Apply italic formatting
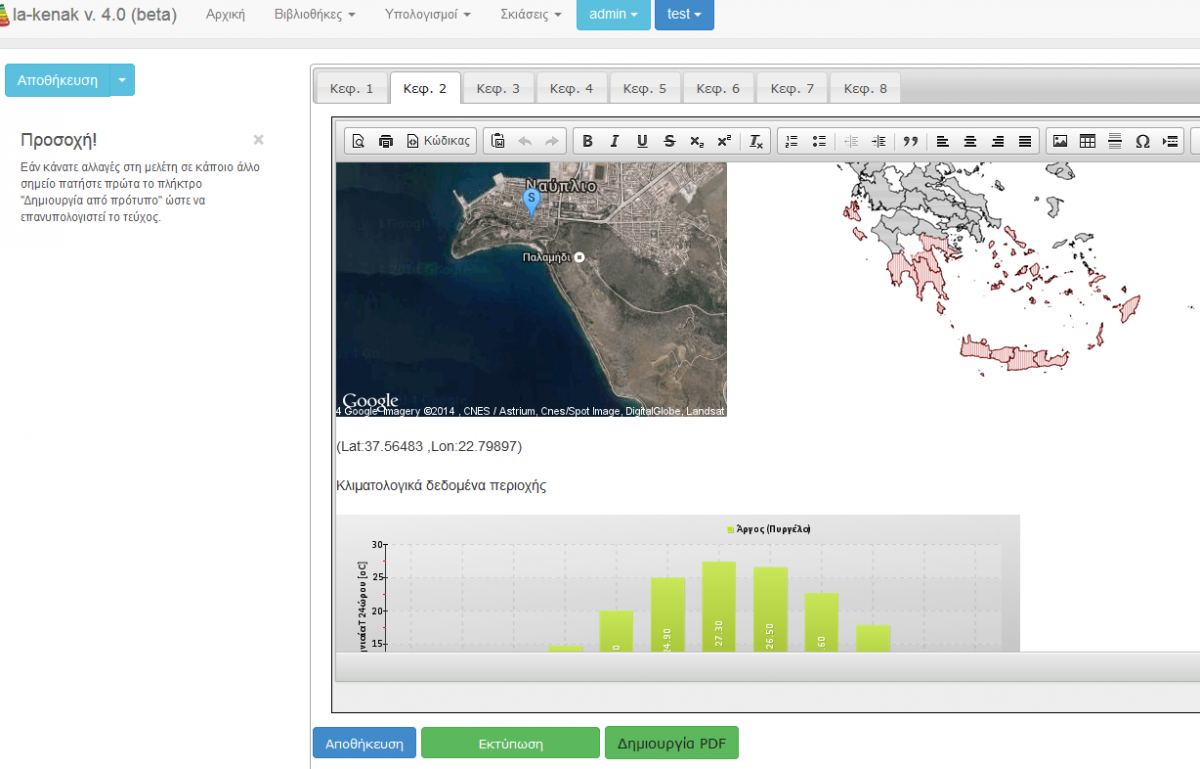The width and height of the screenshot is (1200, 769). point(615,142)
